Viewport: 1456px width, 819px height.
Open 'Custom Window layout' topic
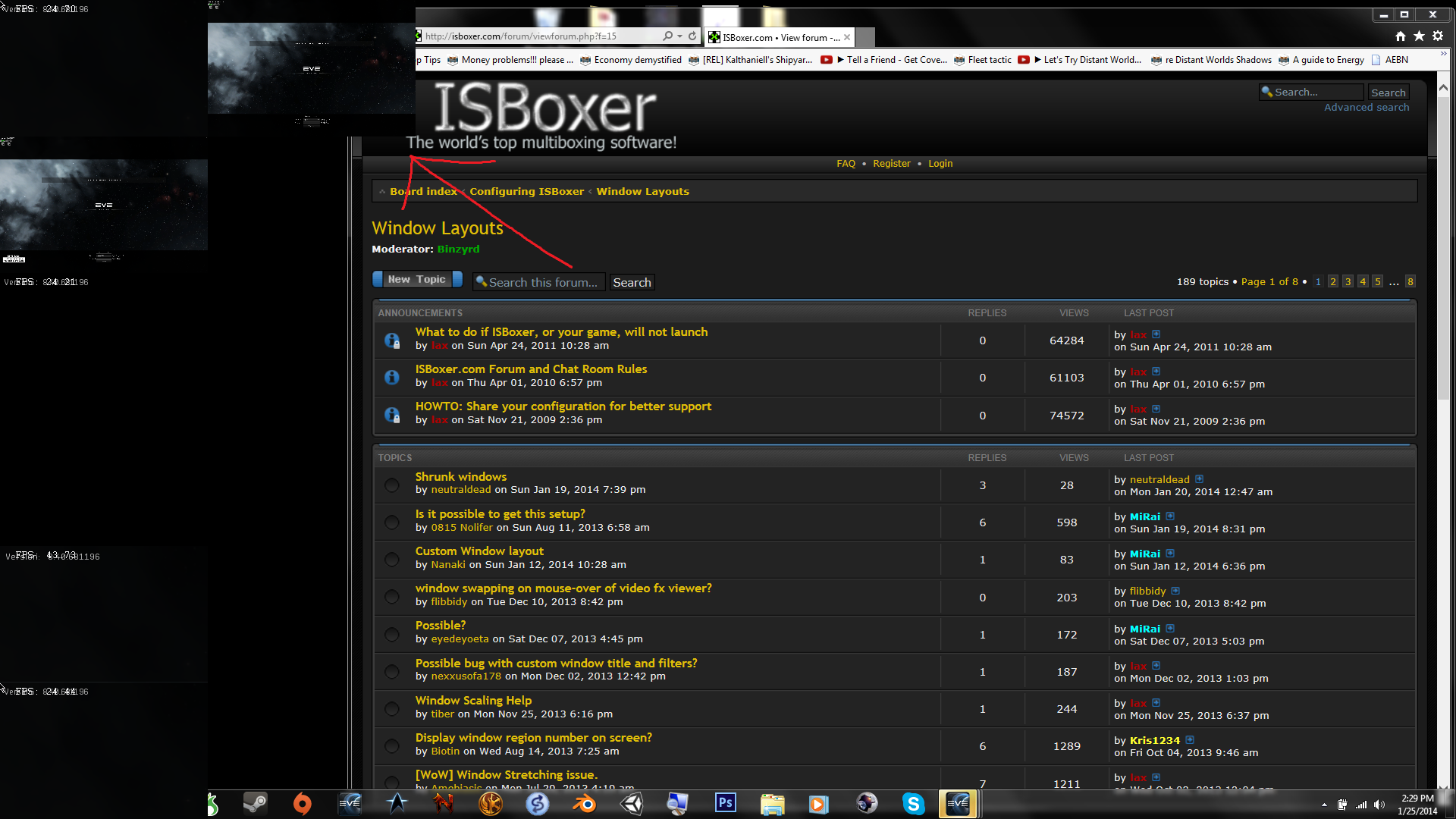(479, 551)
